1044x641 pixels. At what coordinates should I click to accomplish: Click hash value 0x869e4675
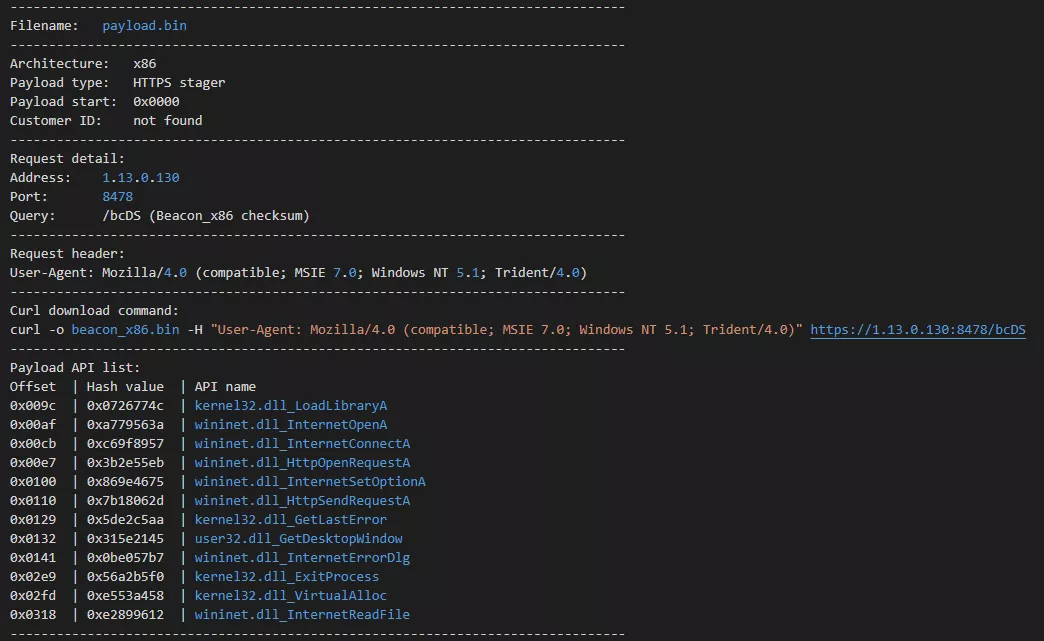[125, 481]
